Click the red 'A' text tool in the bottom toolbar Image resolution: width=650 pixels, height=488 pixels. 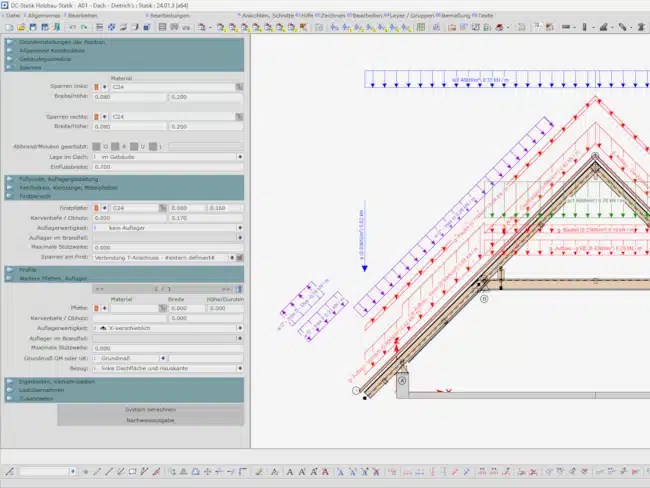325,471
